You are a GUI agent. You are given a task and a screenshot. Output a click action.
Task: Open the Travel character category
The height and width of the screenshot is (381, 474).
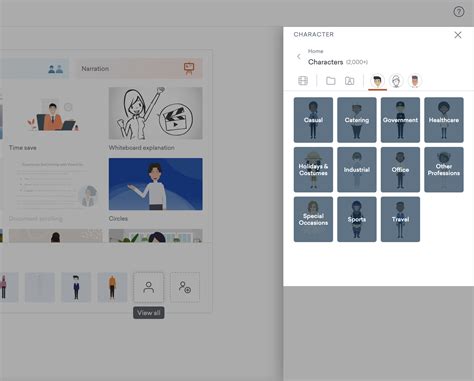400,219
